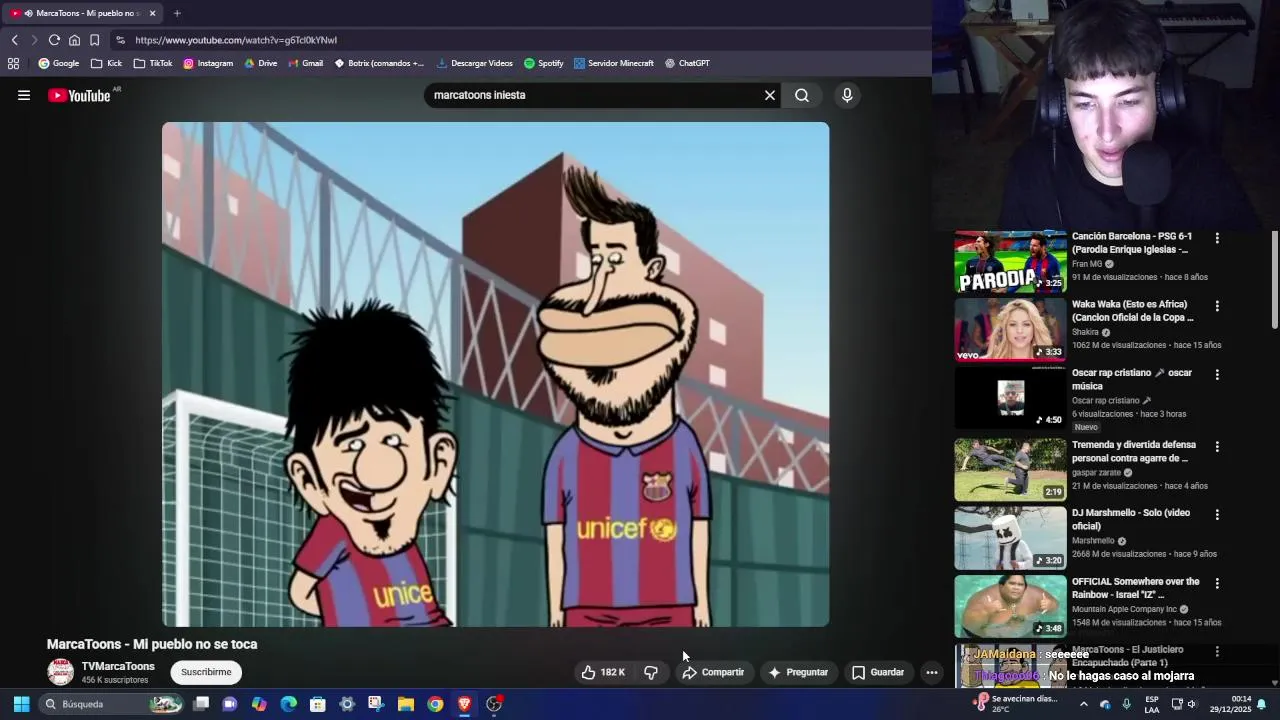
Task: Open DJ Marshmello - Solo thumbnail
Action: 1010,538
